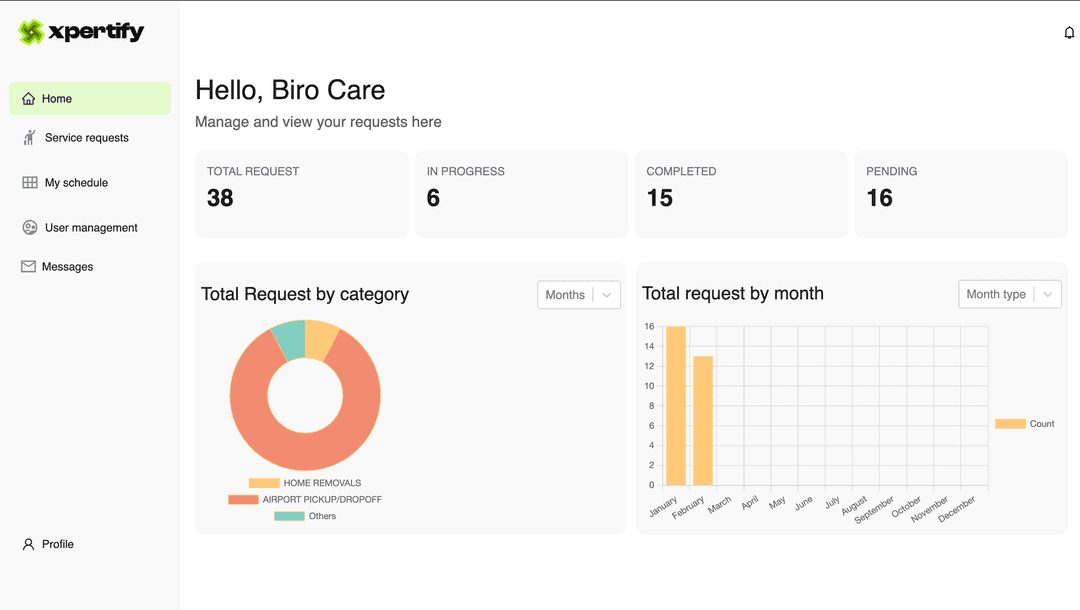The width and height of the screenshot is (1080, 610).
Task: Select the Pending requests card
Action: point(960,194)
